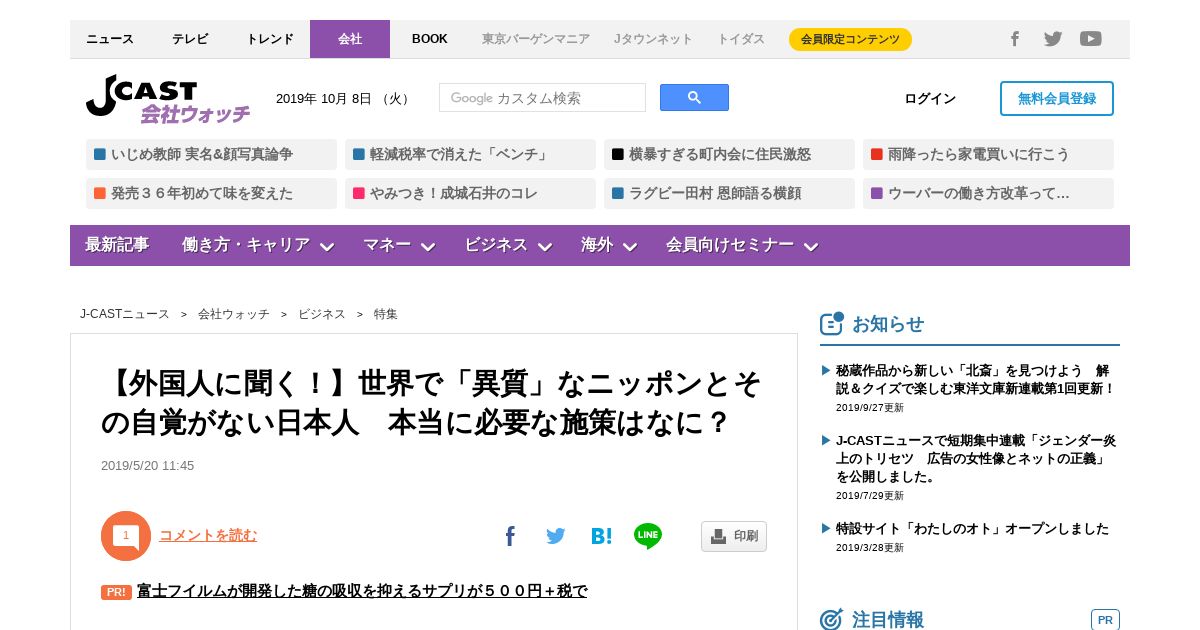This screenshot has width=1200, height=630.
Task: Click the J-CAST 会社ウォッチ logo
Action: click(168, 98)
